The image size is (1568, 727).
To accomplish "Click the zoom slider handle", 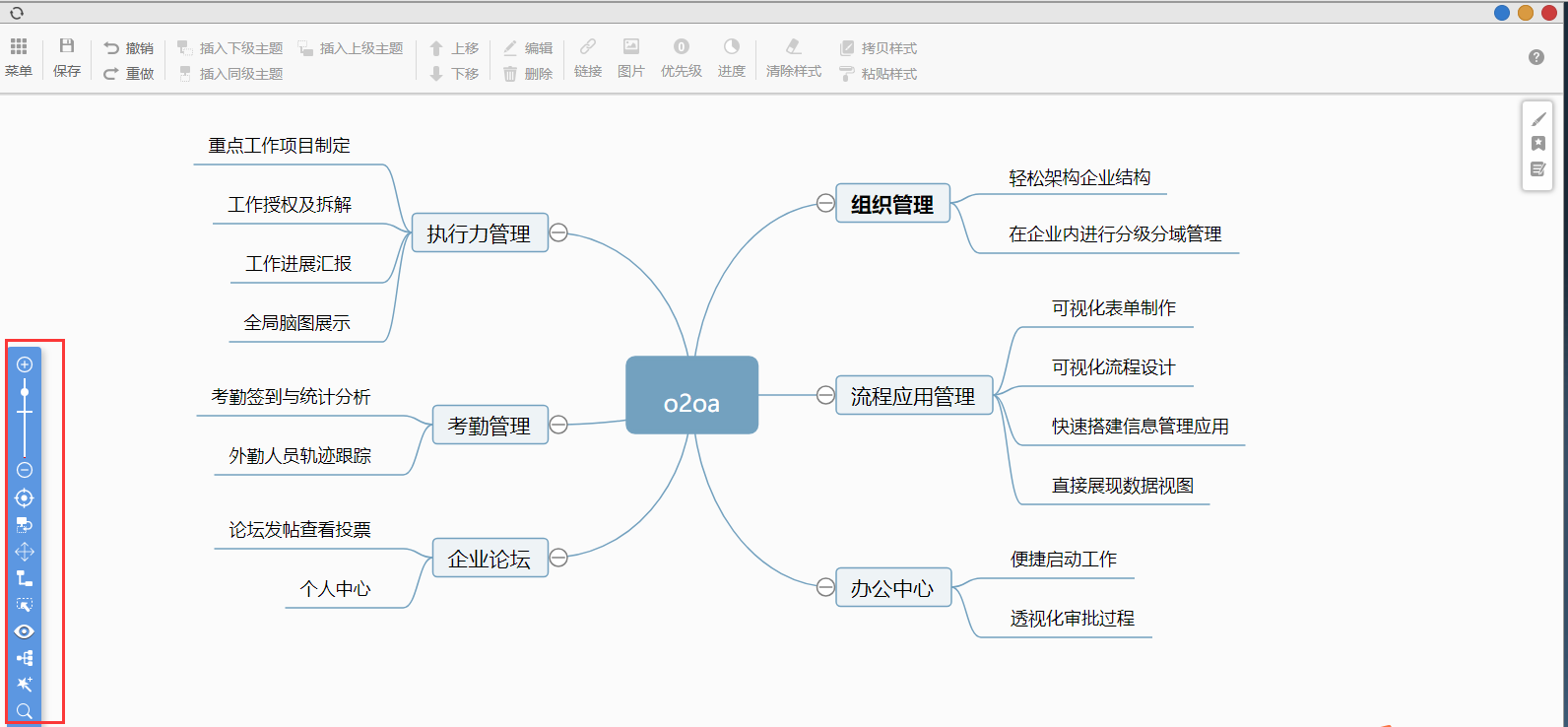I will [x=25, y=392].
